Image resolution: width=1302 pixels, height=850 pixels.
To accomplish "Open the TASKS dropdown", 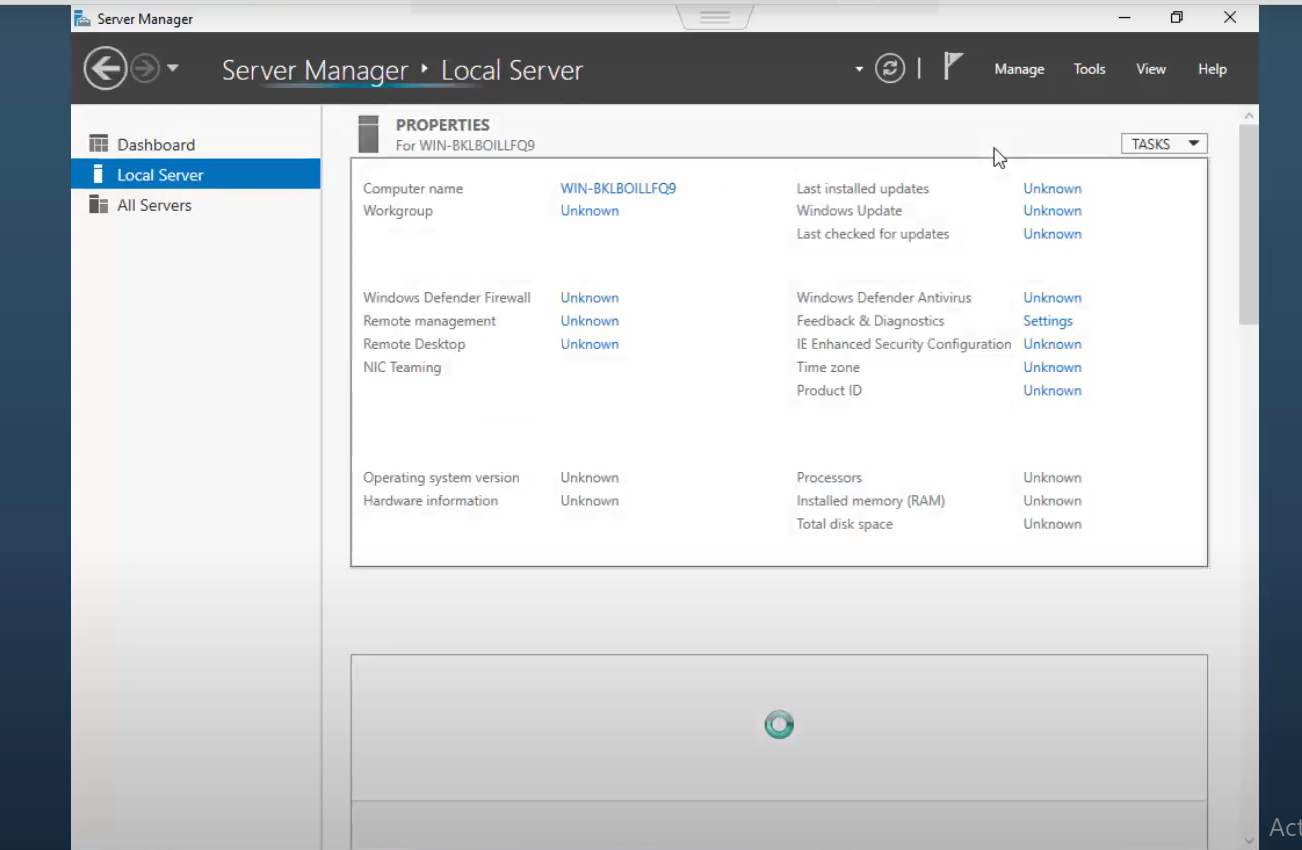I will coord(1164,144).
